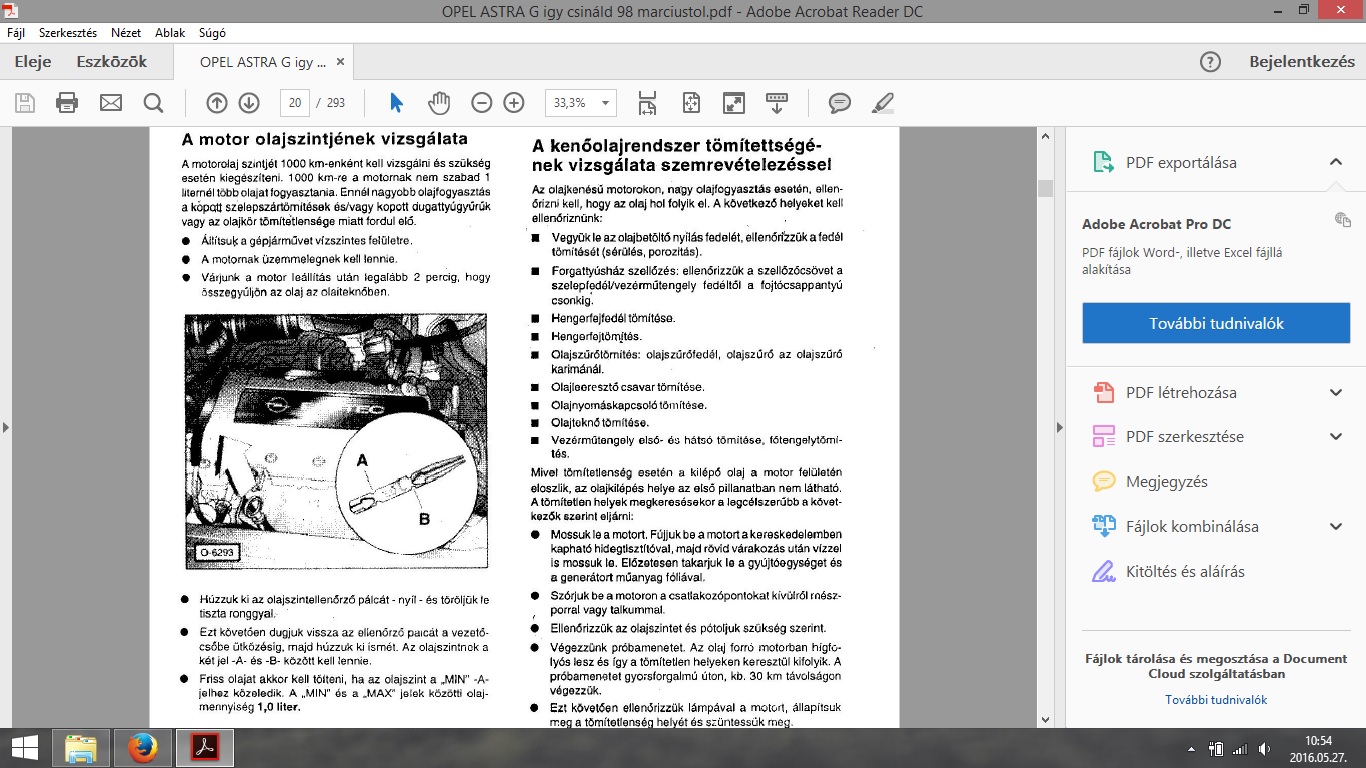Open Firefox from the taskbar

[x=142, y=748]
